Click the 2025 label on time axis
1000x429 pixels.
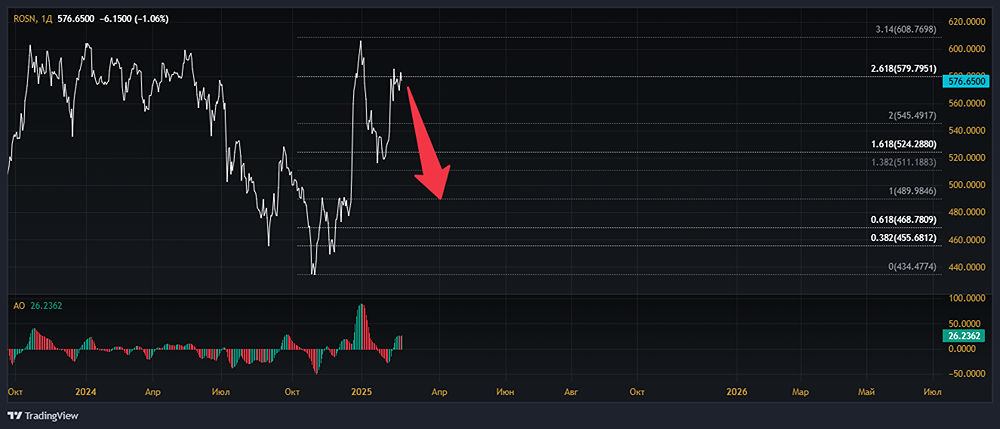pyautogui.click(x=361, y=391)
